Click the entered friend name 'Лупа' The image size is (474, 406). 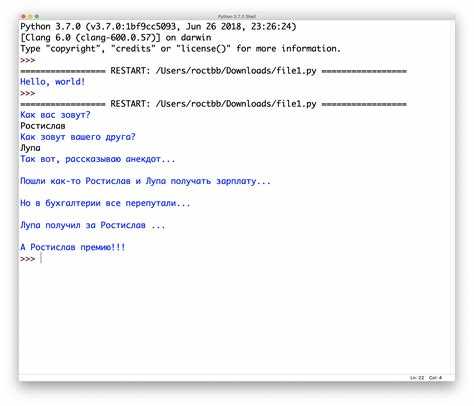click(x=30, y=148)
